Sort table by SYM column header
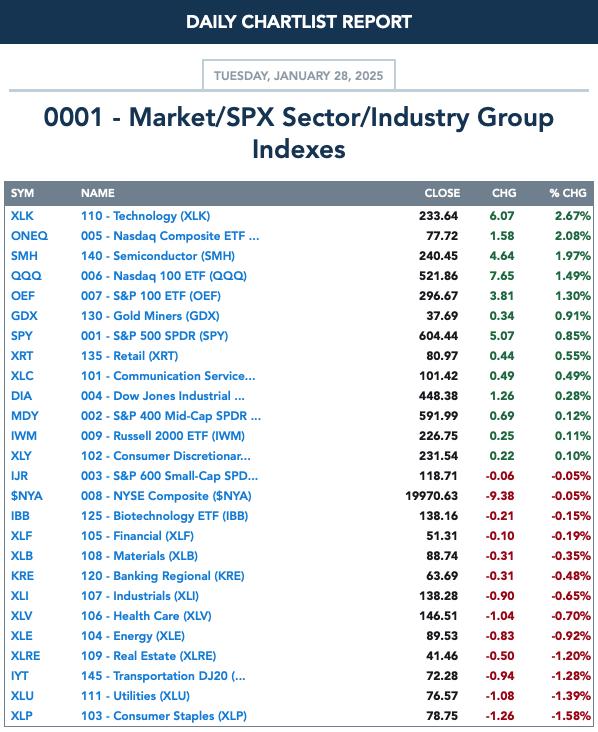 22,193
